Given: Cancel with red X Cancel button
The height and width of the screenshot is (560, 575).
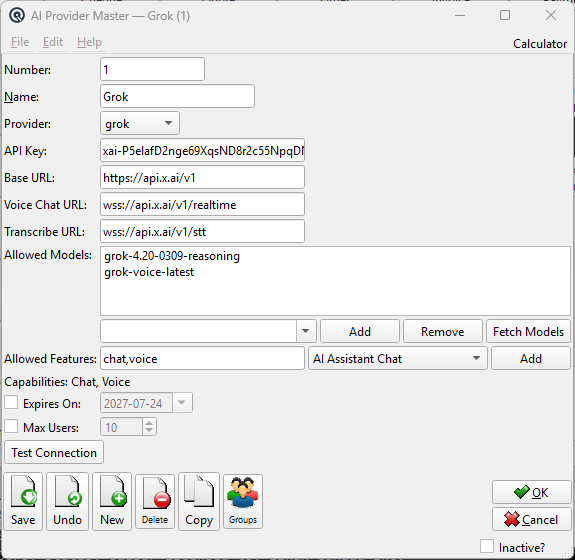Looking at the screenshot, I should click(x=531, y=519).
